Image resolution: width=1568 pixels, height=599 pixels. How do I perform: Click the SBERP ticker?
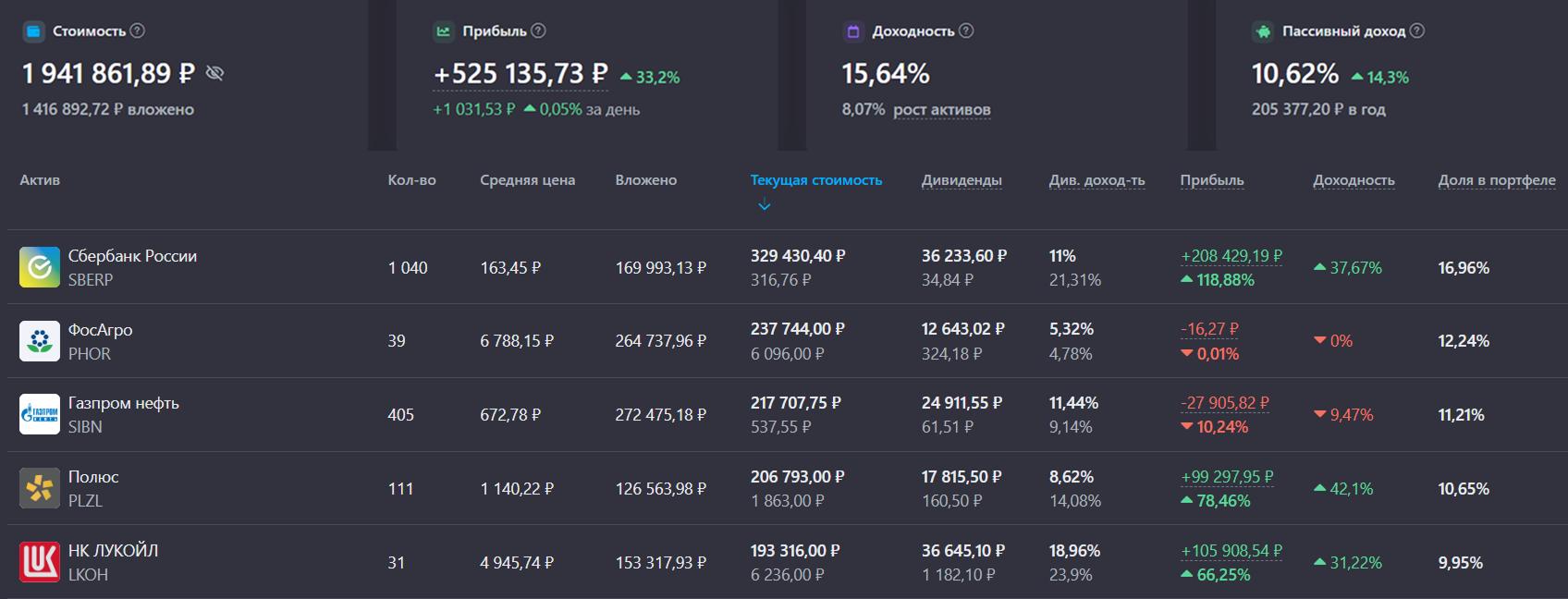coord(91,280)
